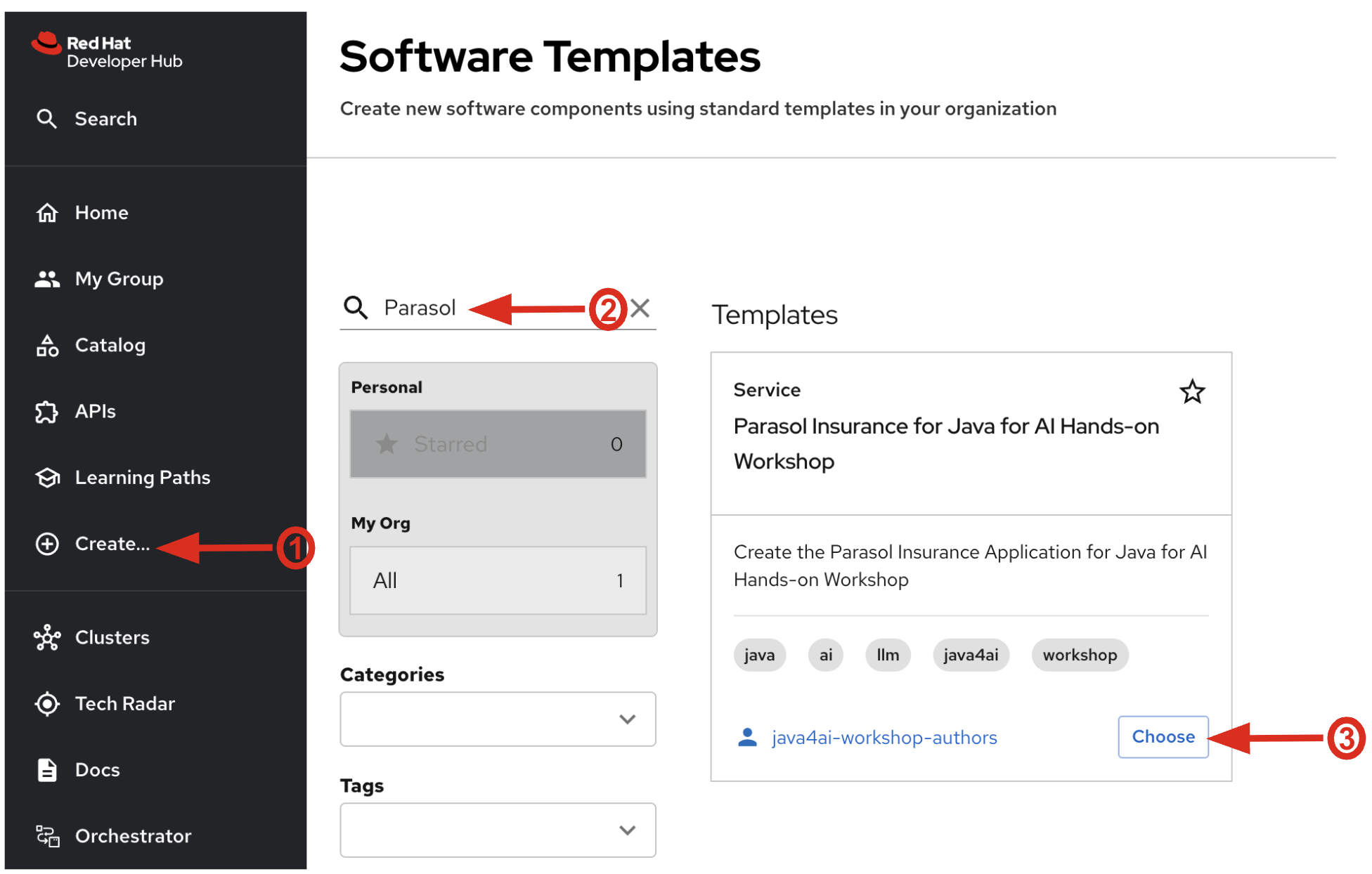Click the Parasol Insurance template title
This screenshot has height=874, width=1372.
coord(946,443)
